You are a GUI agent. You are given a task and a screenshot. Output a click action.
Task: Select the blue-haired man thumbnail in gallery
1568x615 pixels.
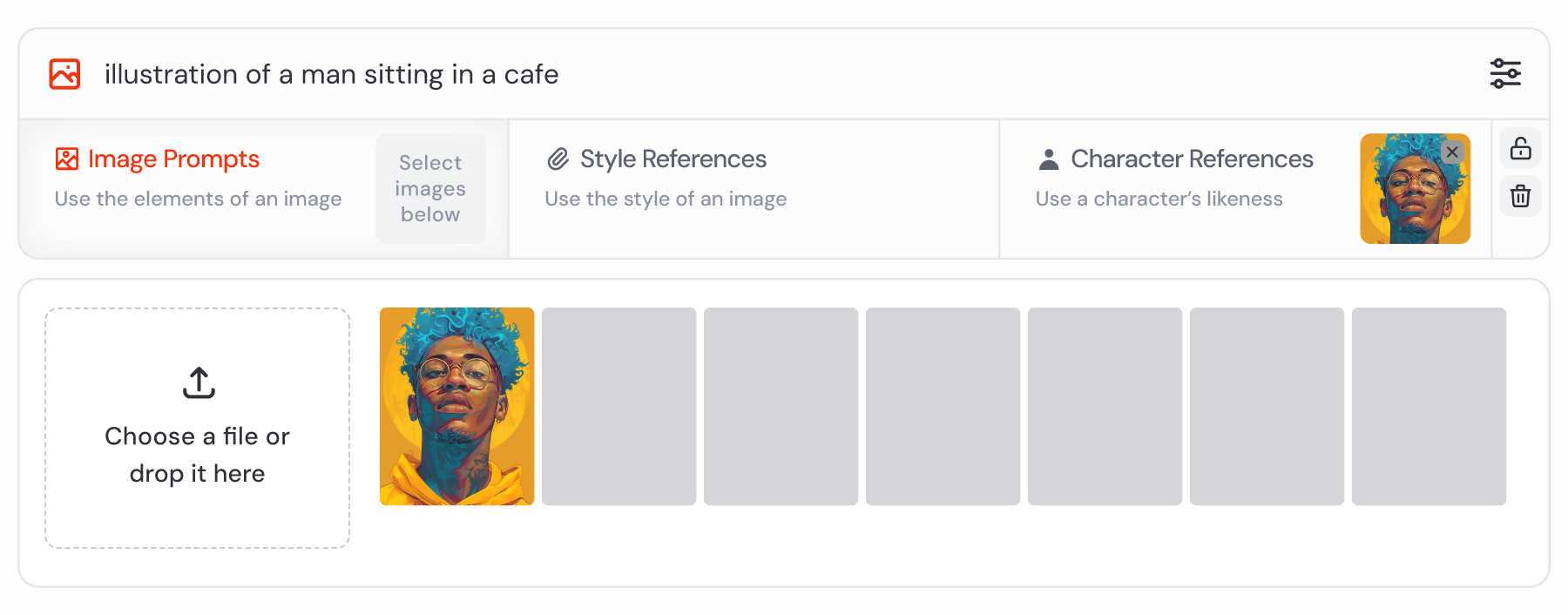pyautogui.click(x=456, y=406)
